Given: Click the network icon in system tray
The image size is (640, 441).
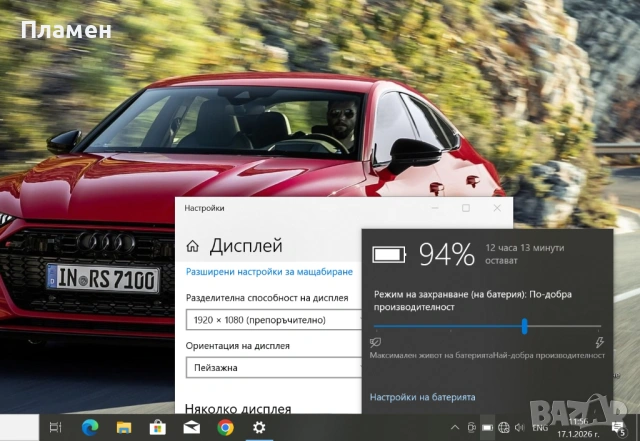Looking at the screenshot, I should pos(504,428).
